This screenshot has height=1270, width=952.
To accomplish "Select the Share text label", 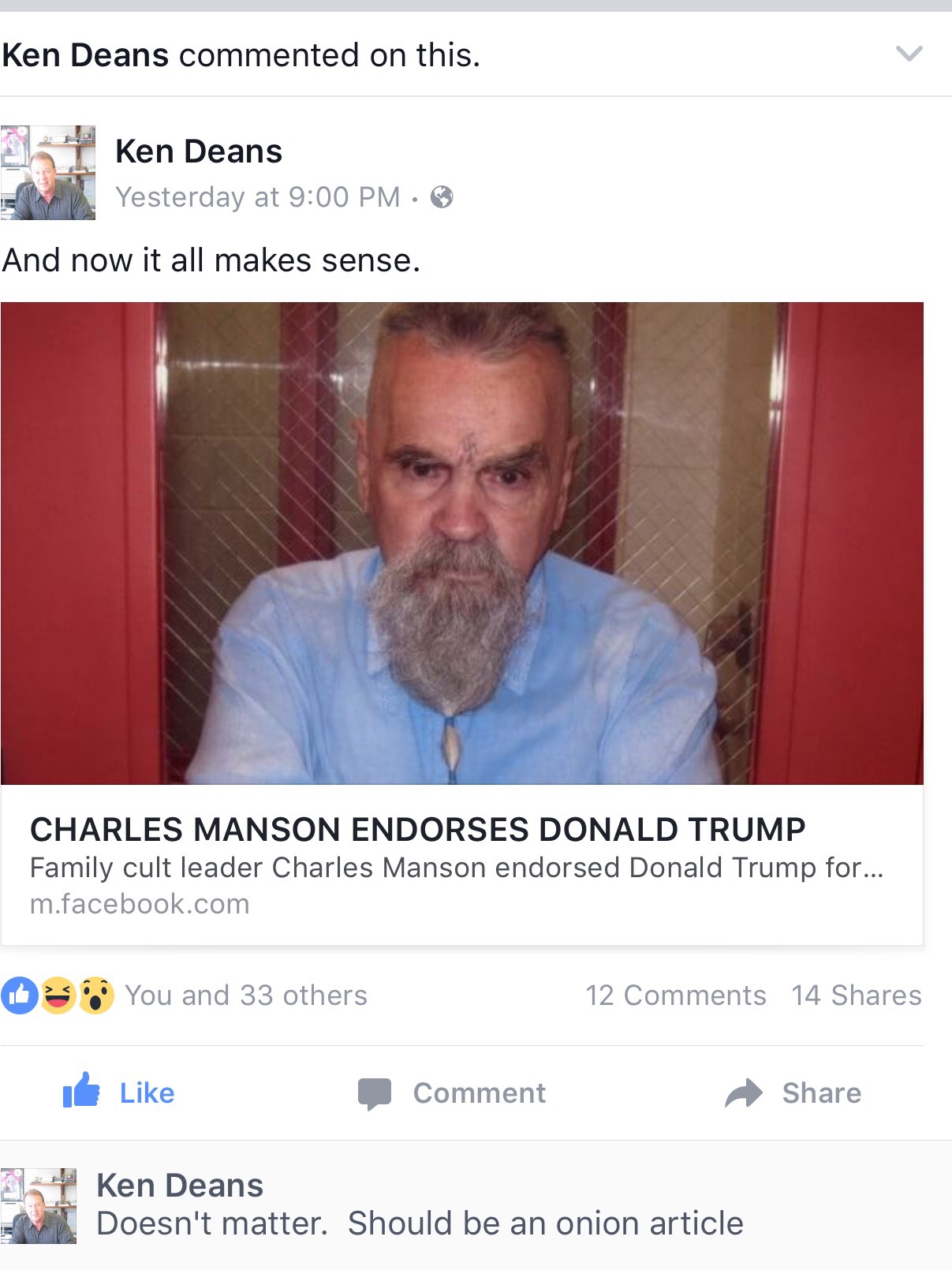I will [822, 1093].
